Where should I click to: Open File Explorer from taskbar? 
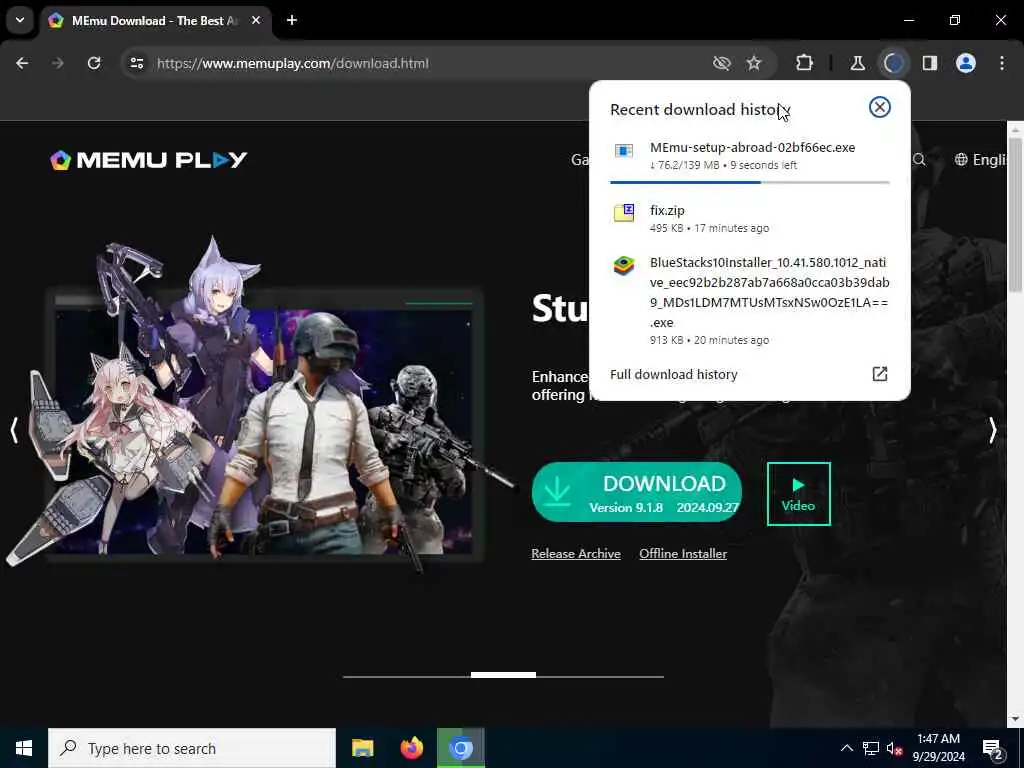coord(362,748)
